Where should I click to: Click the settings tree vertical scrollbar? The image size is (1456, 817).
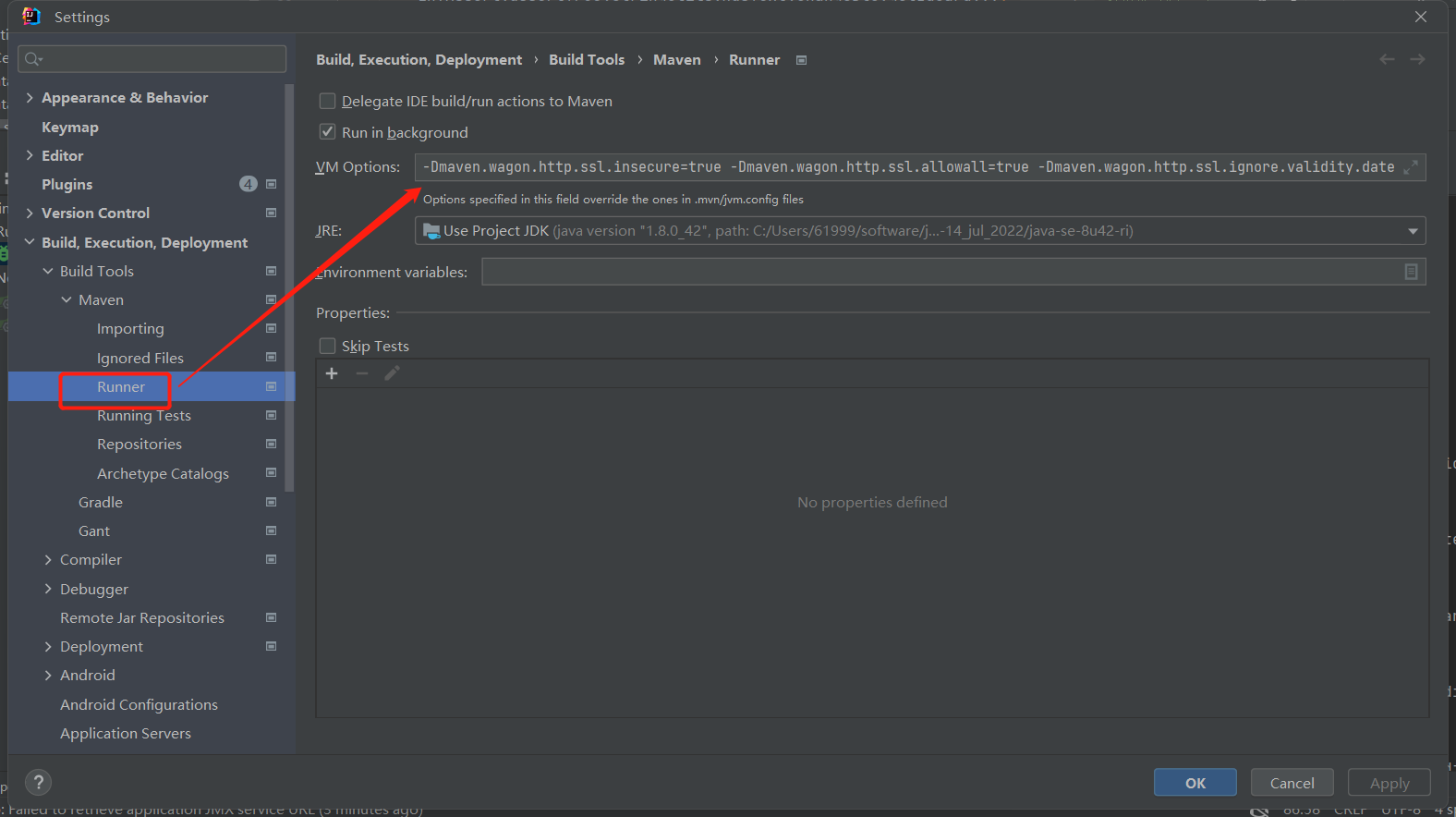[x=290, y=287]
